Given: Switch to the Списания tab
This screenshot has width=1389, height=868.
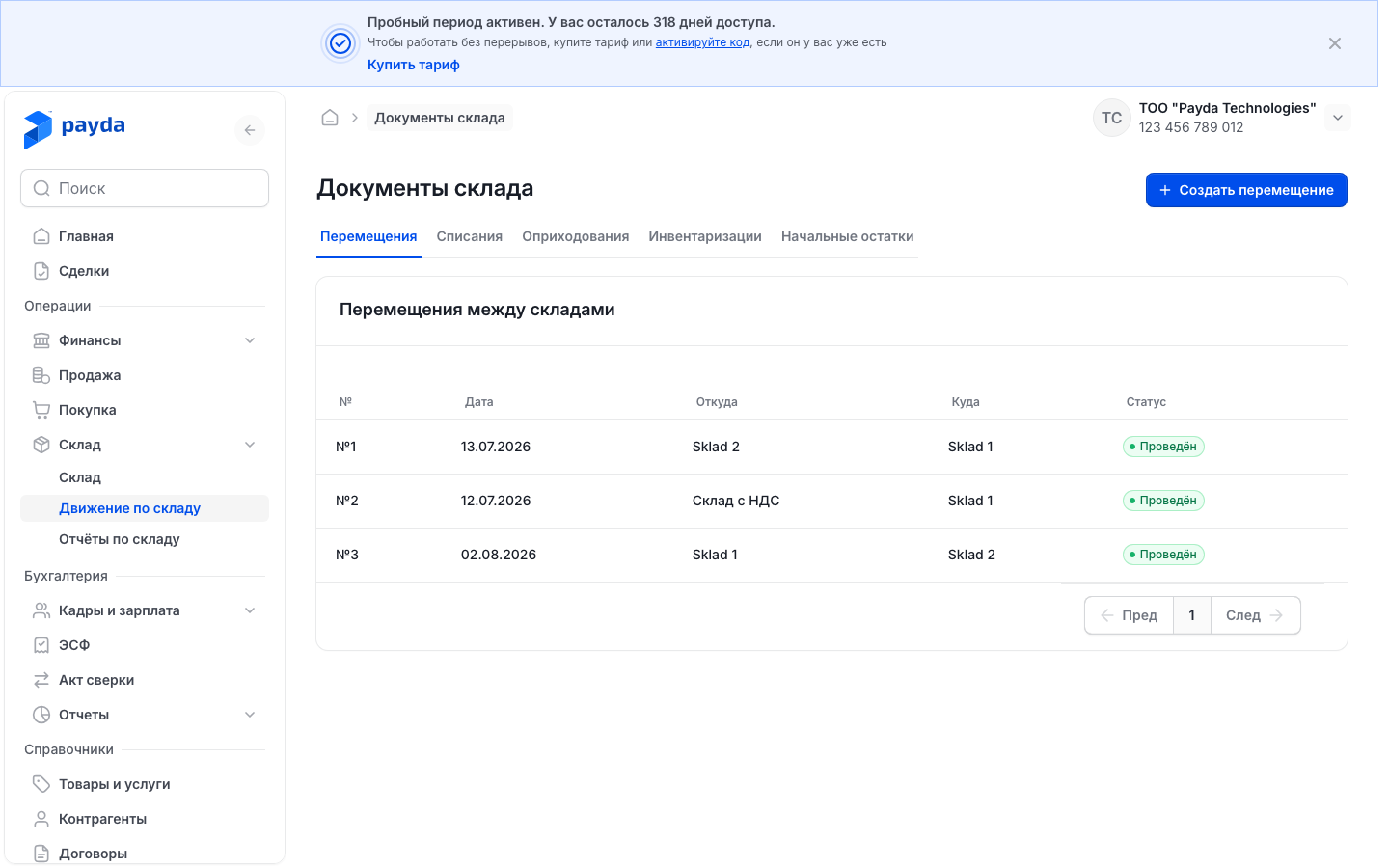Looking at the screenshot, I should point(470,236).
